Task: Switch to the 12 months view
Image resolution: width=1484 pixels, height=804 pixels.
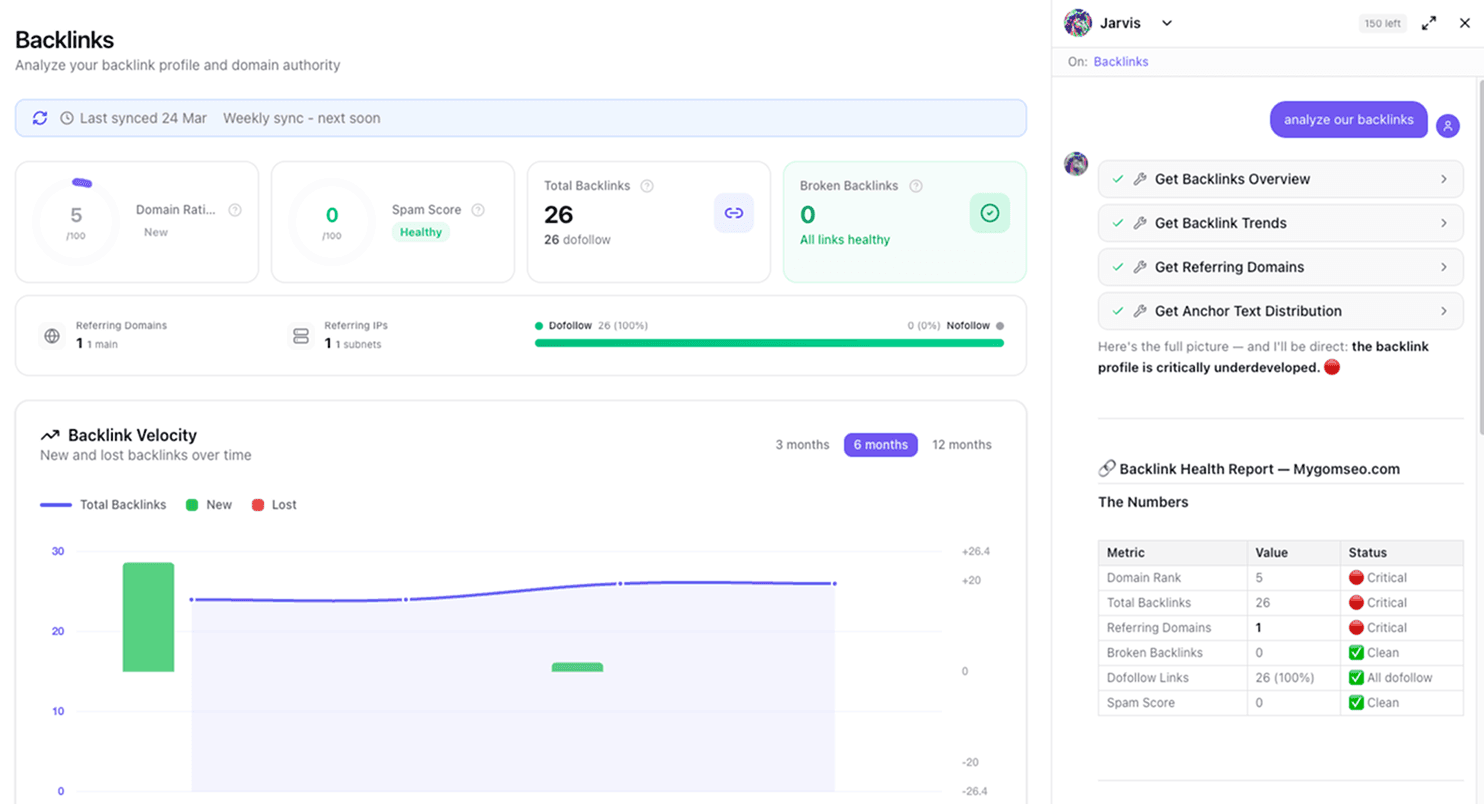Action: point(961,444)
